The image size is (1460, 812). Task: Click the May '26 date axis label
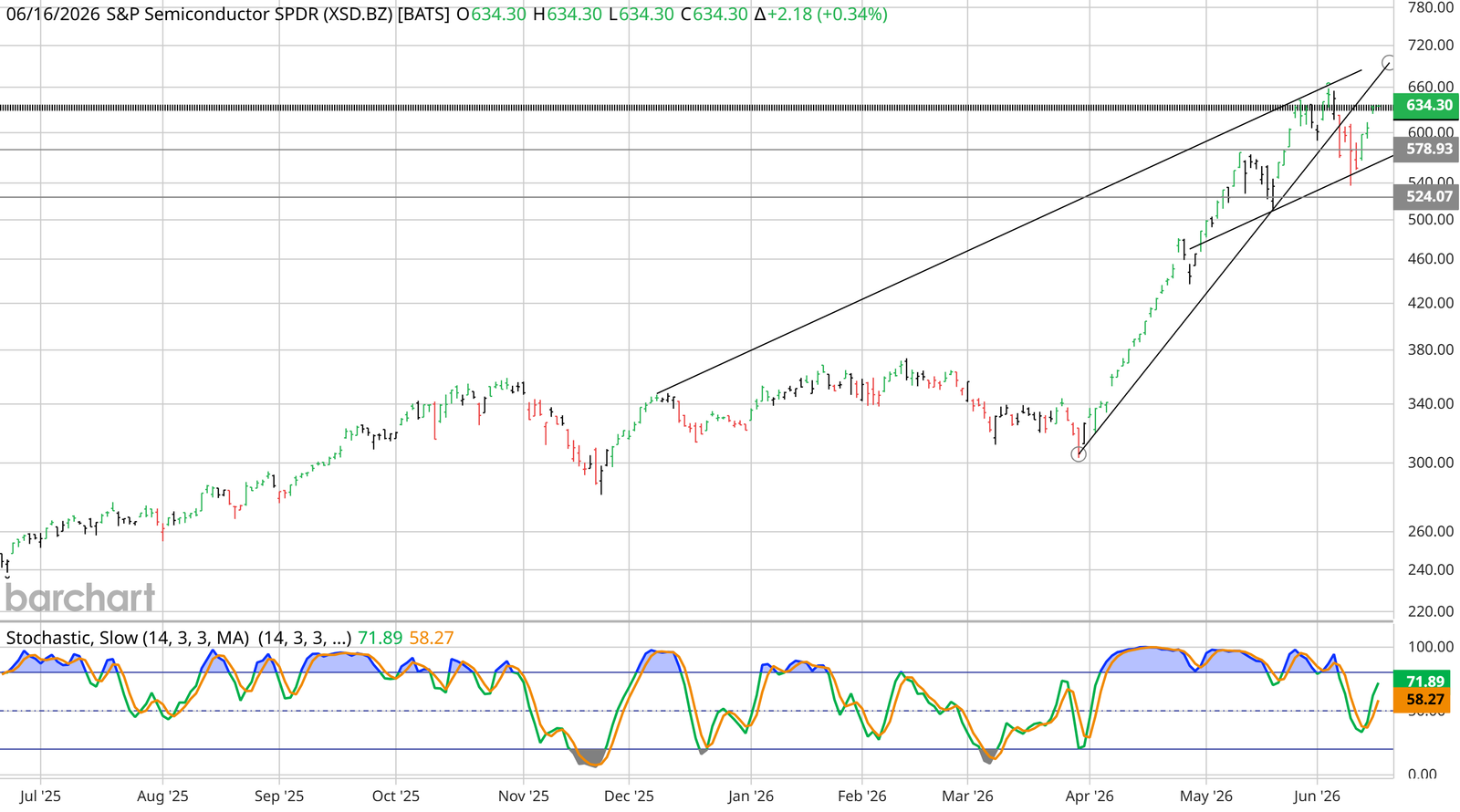point(1205,796)
